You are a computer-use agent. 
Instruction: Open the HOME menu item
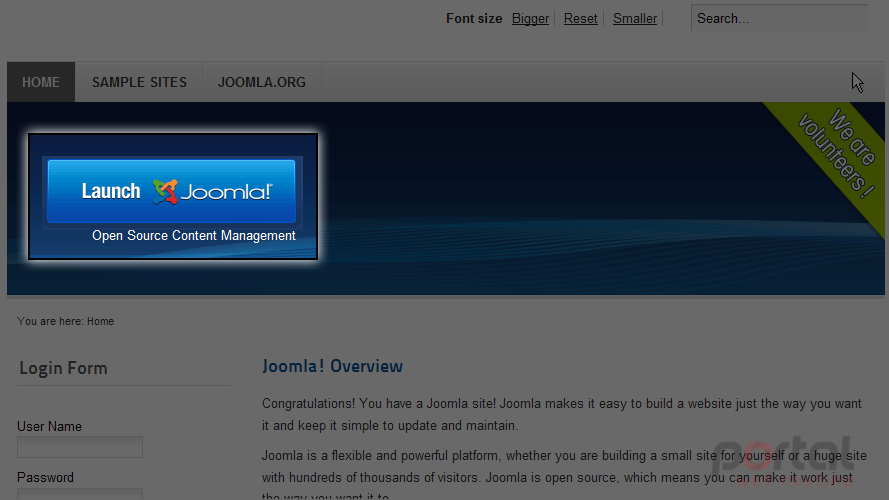[41, 82]
